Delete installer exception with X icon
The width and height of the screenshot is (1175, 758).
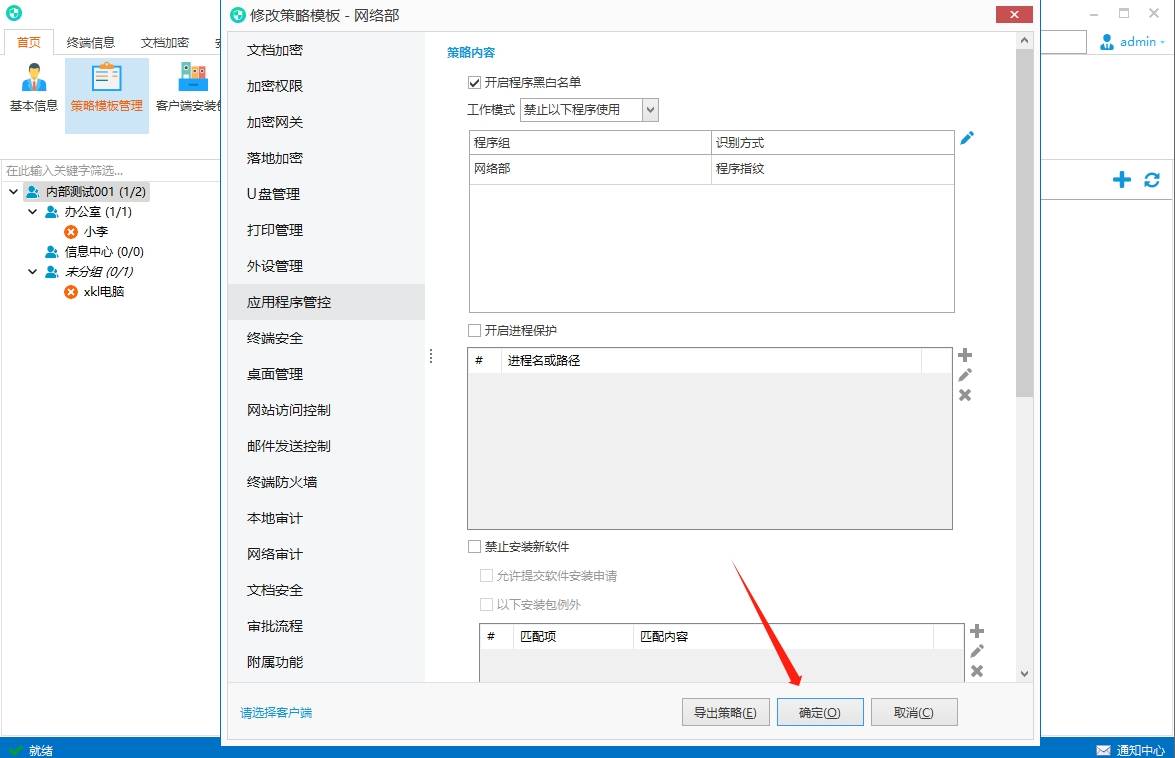point(976,671)
